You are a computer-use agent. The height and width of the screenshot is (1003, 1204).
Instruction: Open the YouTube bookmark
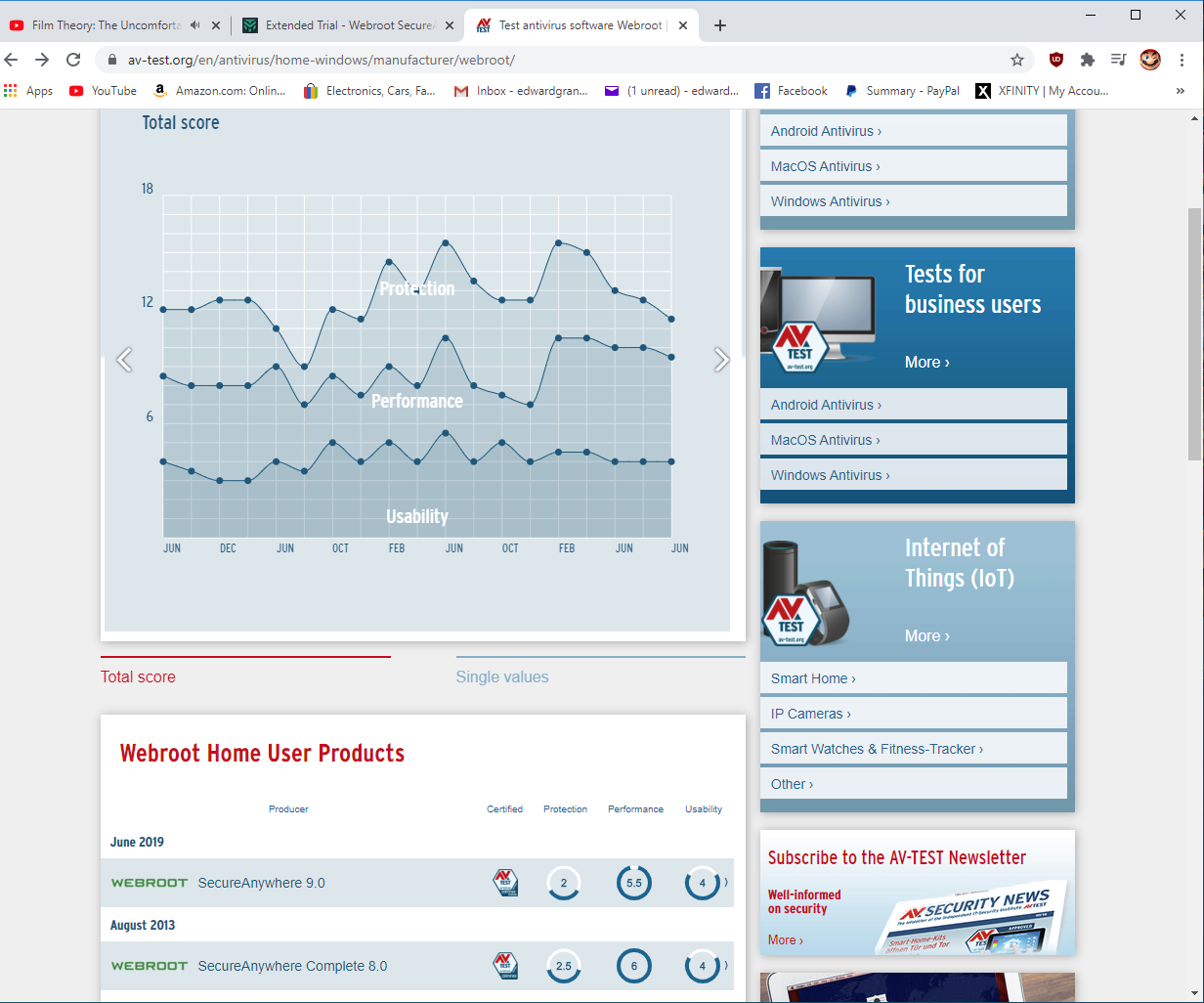pyautogui.click(x=103, y=91)
